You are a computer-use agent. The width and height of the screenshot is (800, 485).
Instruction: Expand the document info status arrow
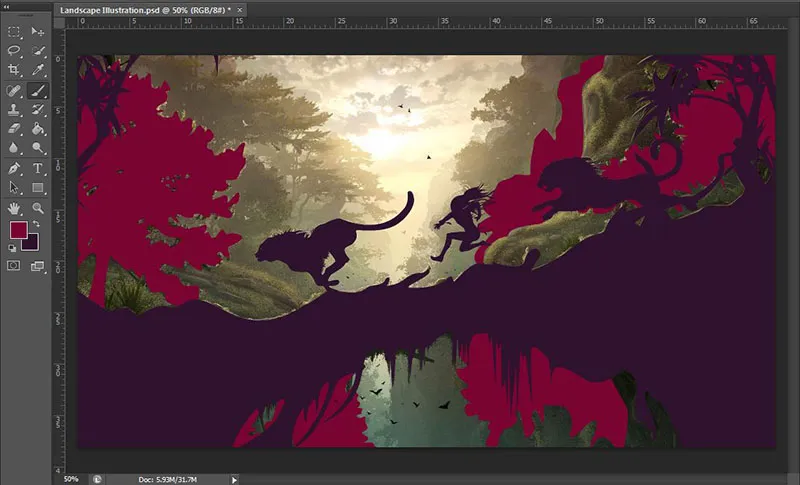[235, 479]
